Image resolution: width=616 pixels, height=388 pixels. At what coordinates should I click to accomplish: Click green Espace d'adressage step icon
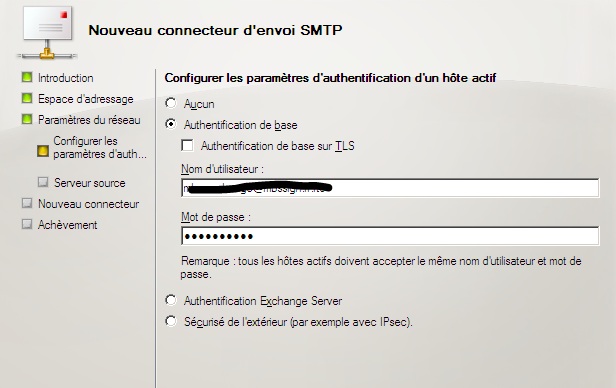[x=27, y=98]
